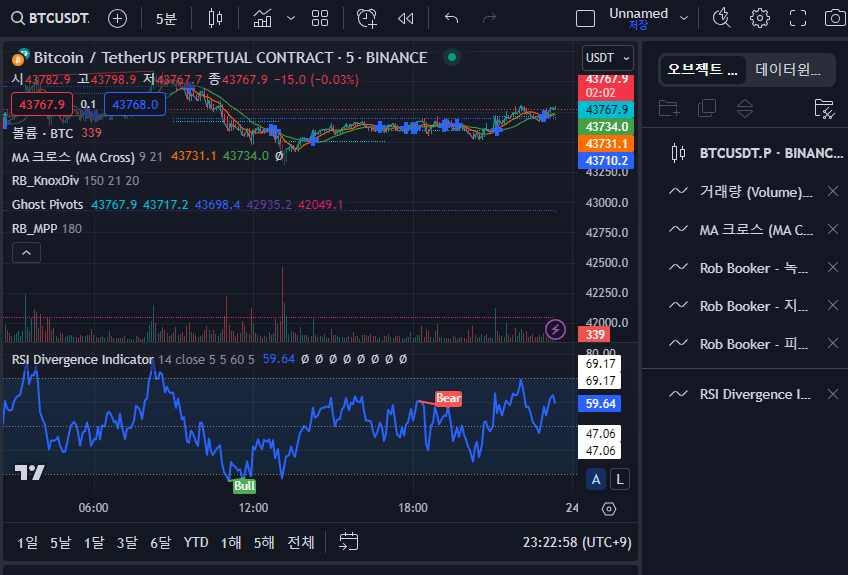The height and width of the screenshot is (575, 848).
Task: Create new group folder icon
Action: click(670, 108)
